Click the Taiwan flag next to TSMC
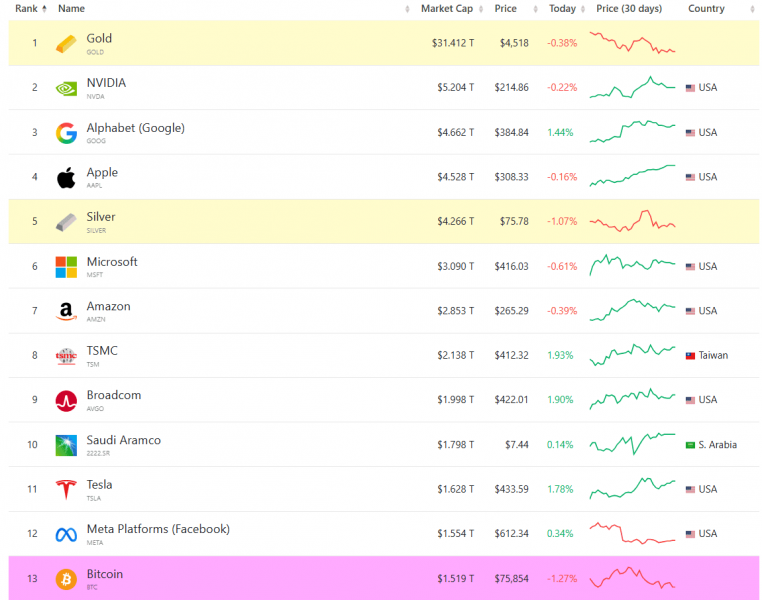762x600 pixels. (690, 356)
